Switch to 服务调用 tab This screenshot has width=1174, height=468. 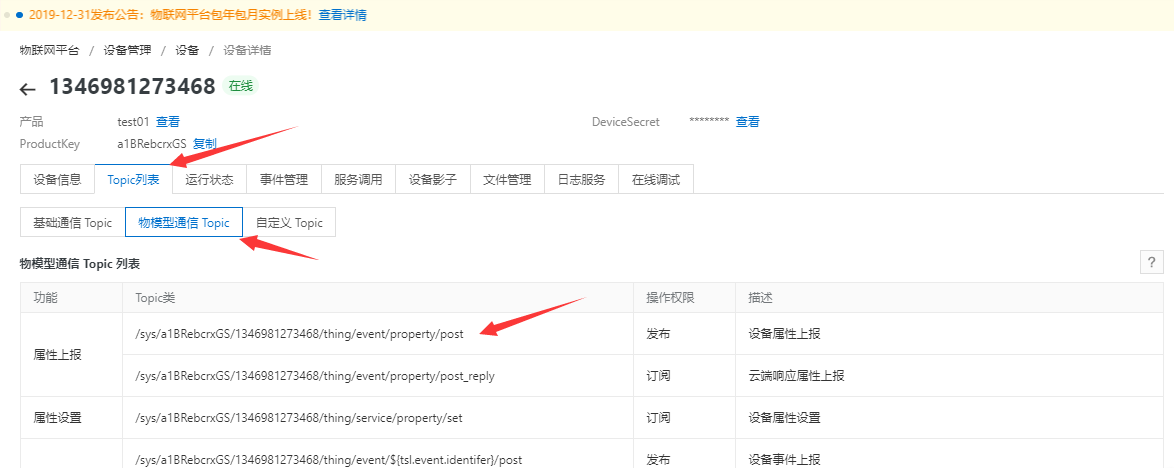tap(358, 180)
